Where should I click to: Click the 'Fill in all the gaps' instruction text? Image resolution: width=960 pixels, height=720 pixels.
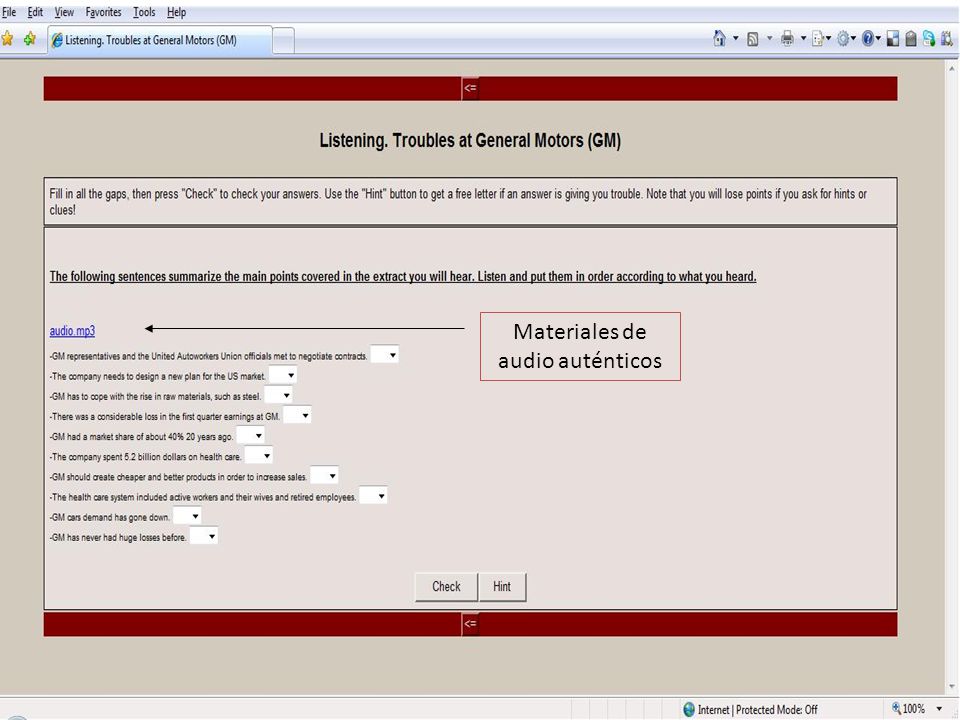(458, 201)
